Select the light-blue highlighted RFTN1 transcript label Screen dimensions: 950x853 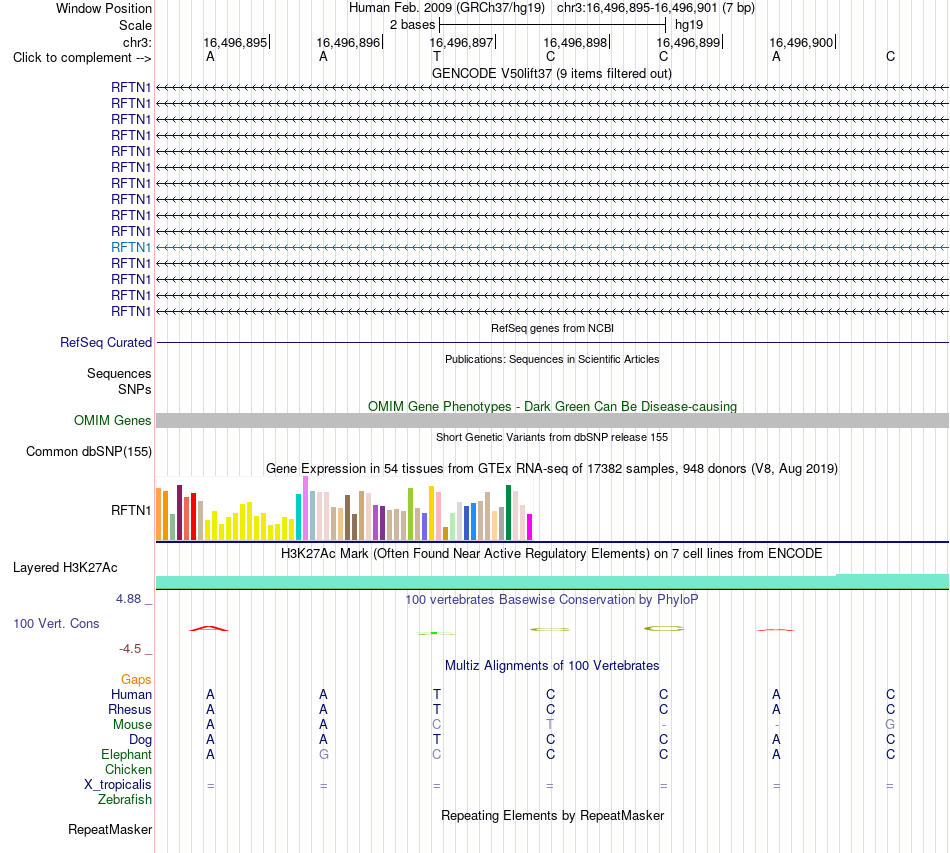tap(131, 247)
